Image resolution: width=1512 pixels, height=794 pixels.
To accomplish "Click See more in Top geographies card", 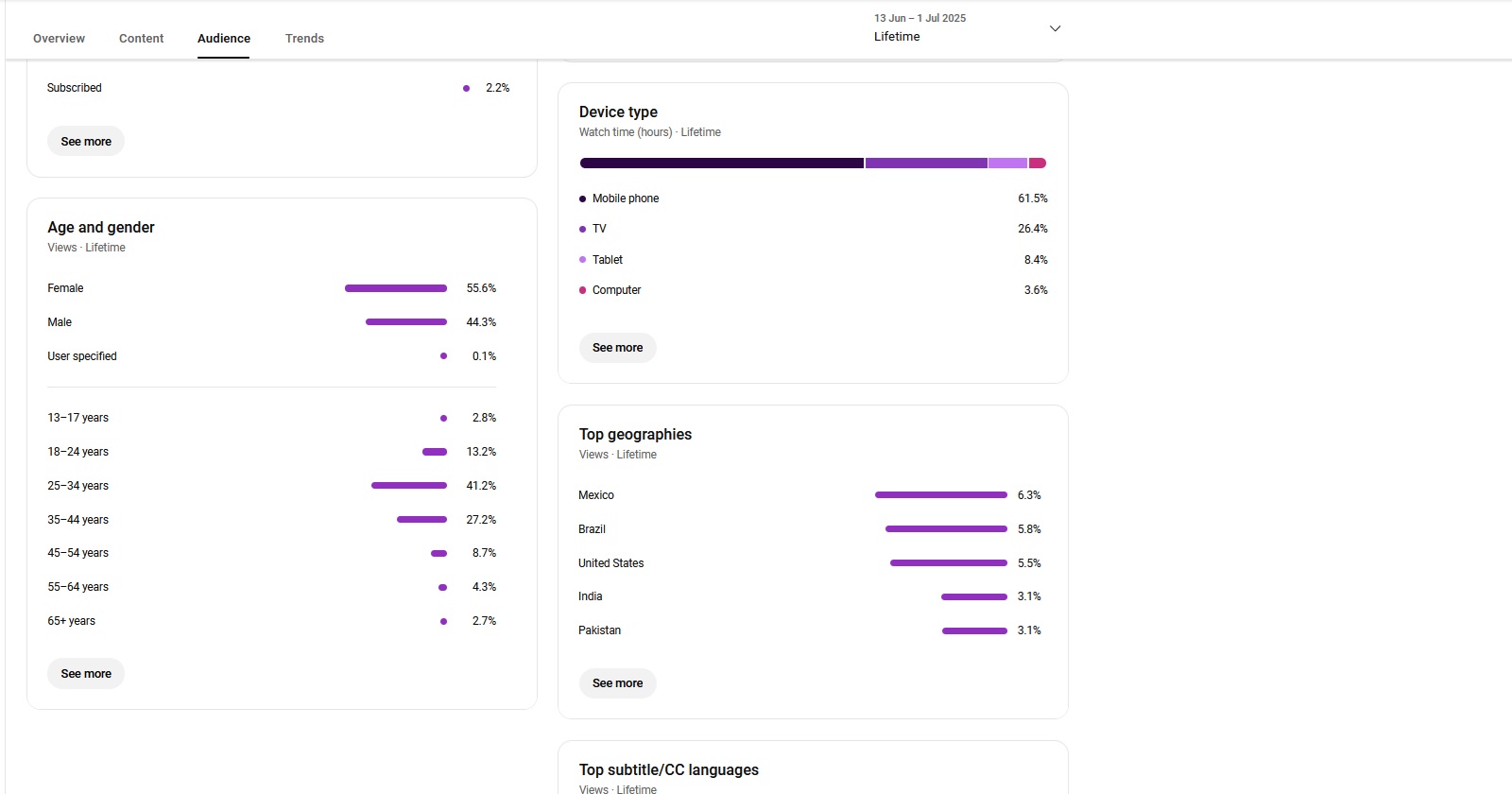I will click(617, 683).
